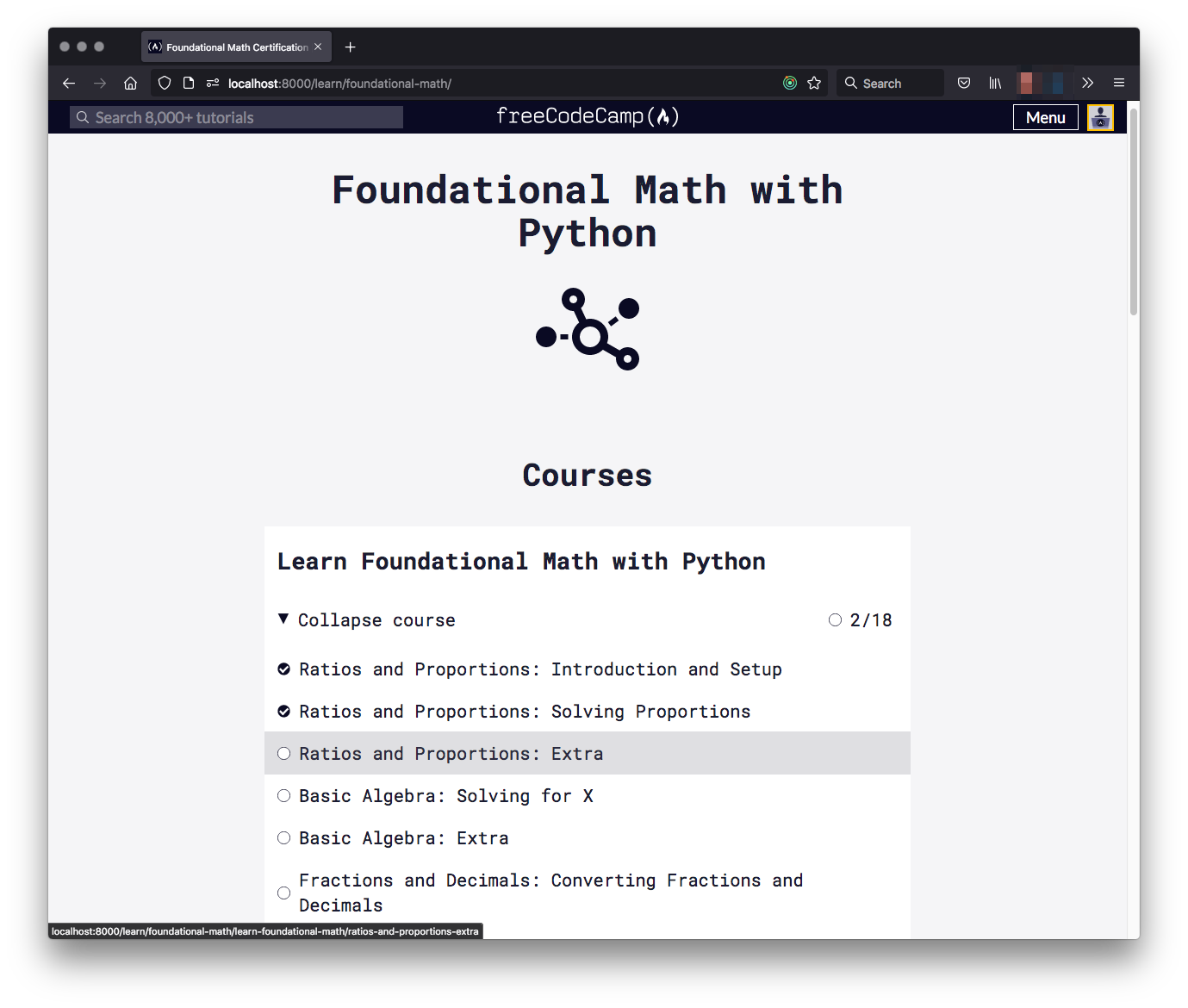This screenshot has width=1188, height=1008.
Task: Open a new browser tab
Action: pos(350,47)
